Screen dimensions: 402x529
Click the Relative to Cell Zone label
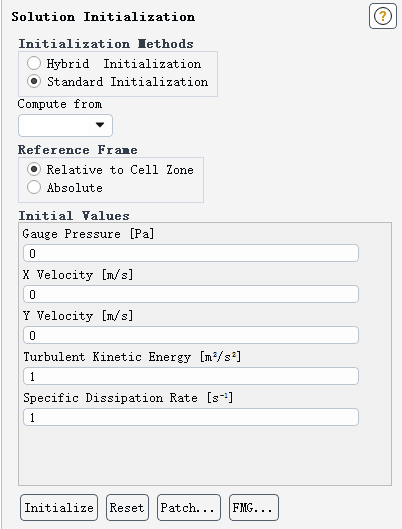(120, 170)
